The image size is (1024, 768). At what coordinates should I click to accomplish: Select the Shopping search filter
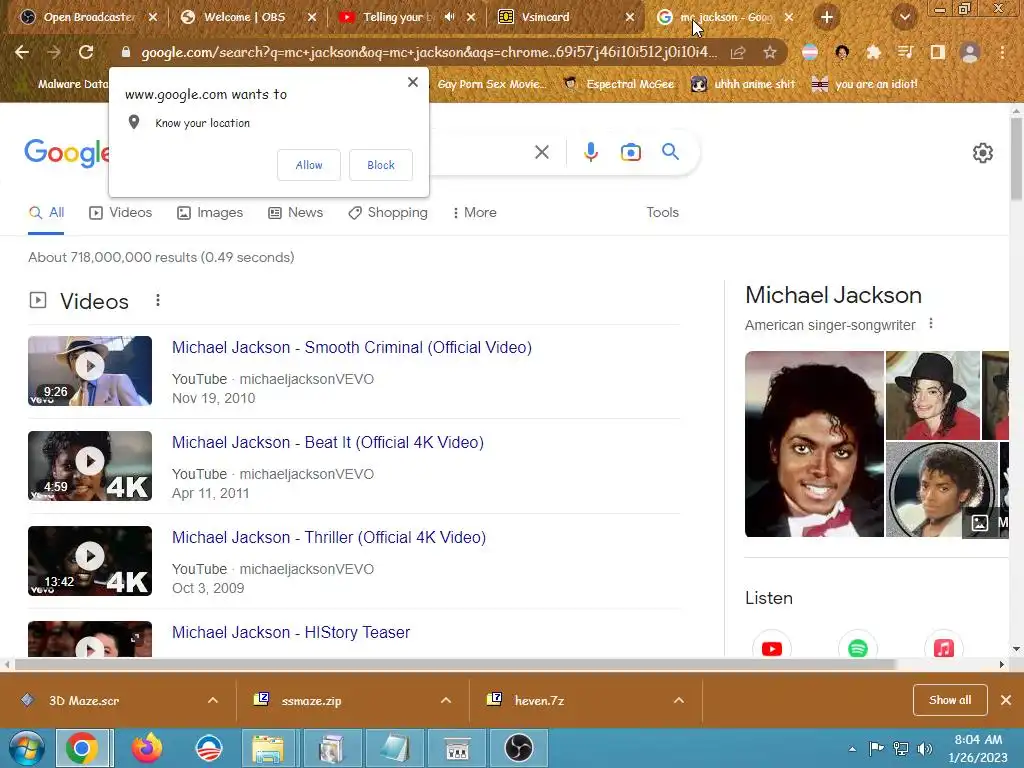[x=388, y=212]
